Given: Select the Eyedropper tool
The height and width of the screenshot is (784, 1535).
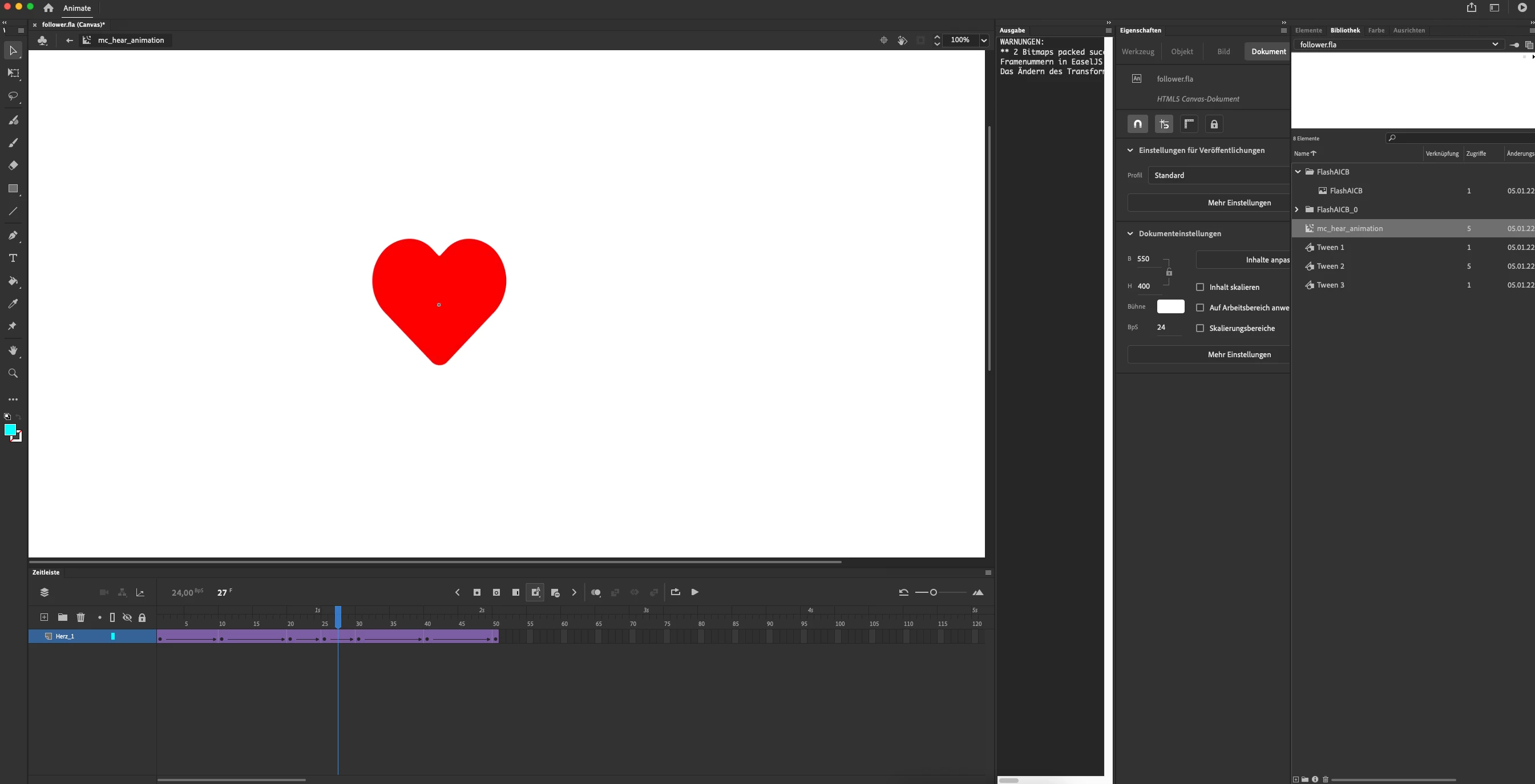Looking at the screenshot, I should 13,304.
